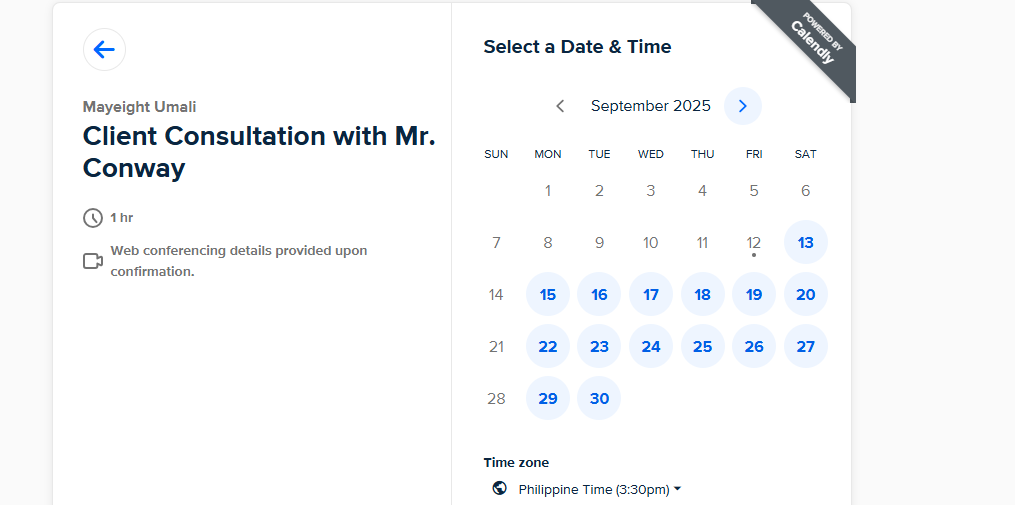Choose September 16 as the date
Image resolution: width=1015 pixels, height=505 pixels.
[599, 295]
